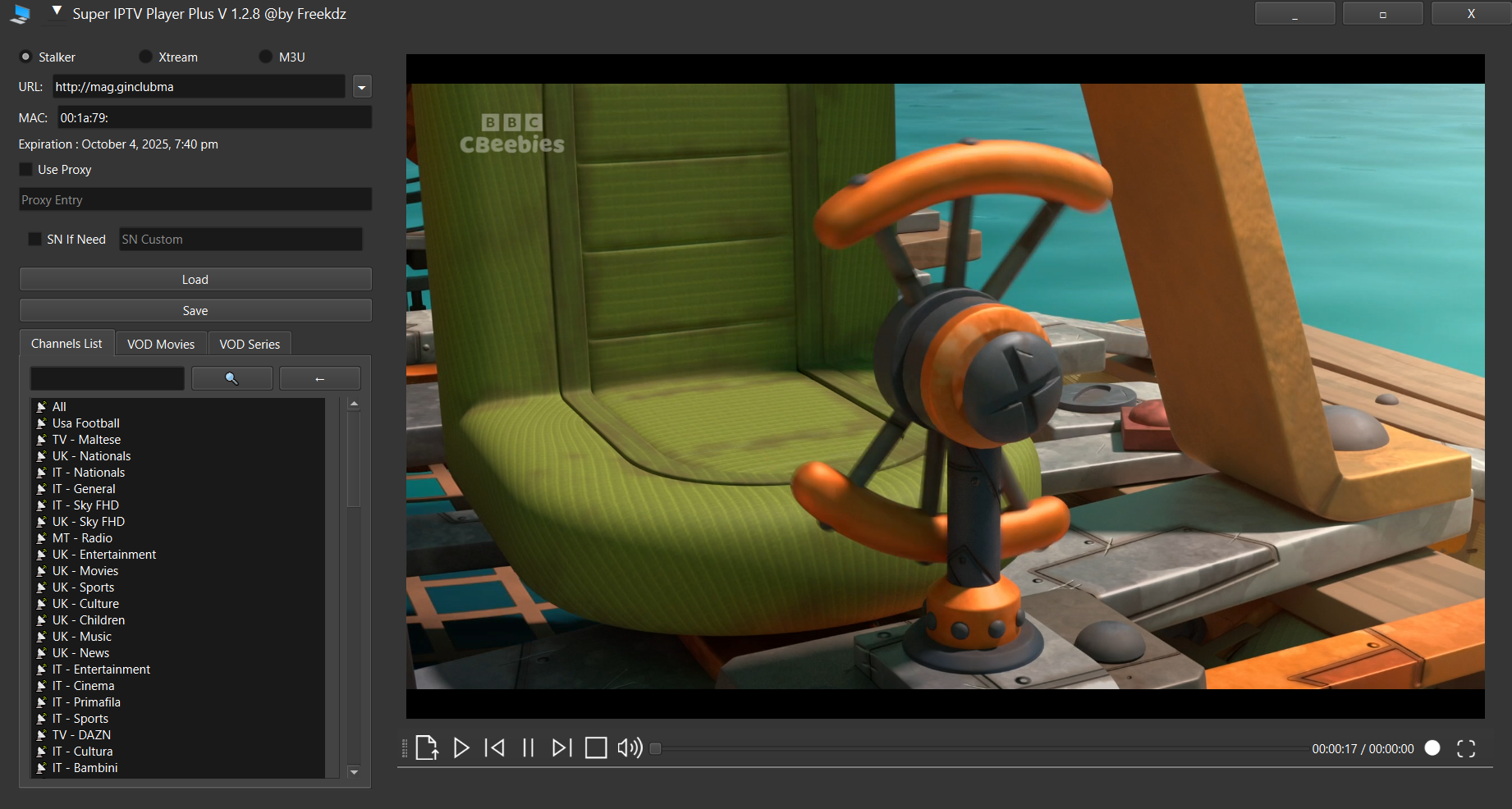Click the Load button
This screenshot has width=1512, height=809.
pyautogui.click(x=195, y=279)
